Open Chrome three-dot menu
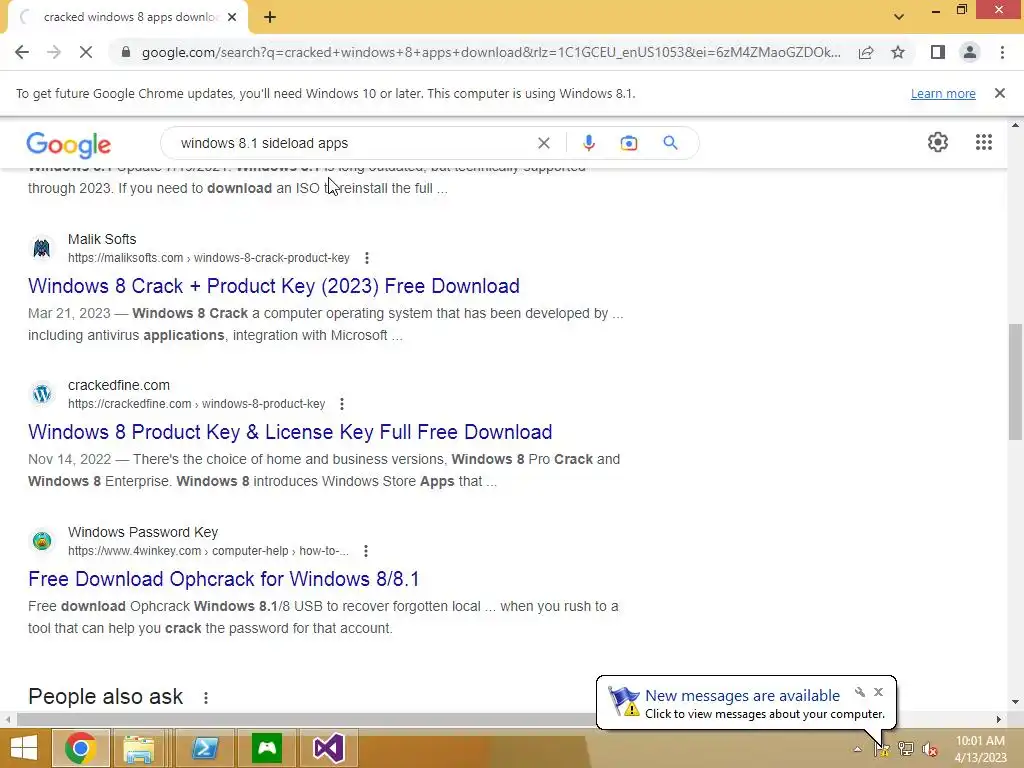This screenshot has width=1024, height=768. 1002,52
